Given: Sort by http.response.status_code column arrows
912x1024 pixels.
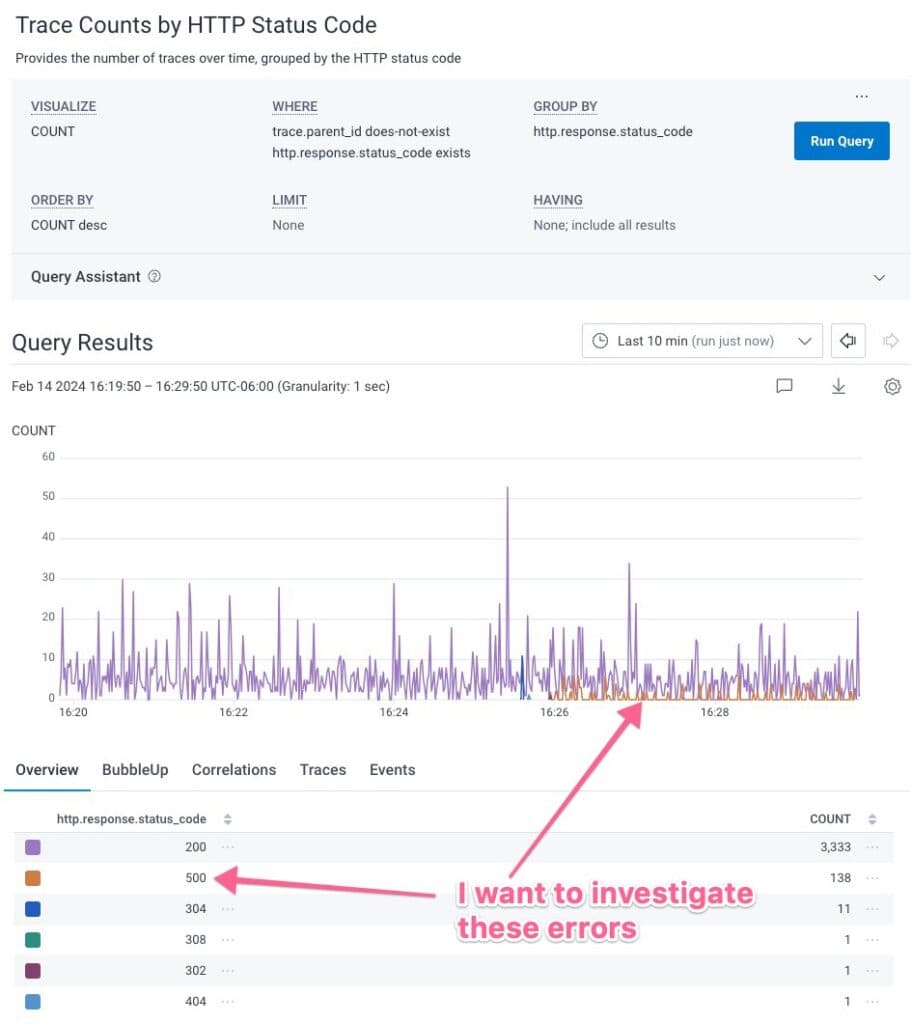Looking at the screenshot, I should tap(227, 819).
